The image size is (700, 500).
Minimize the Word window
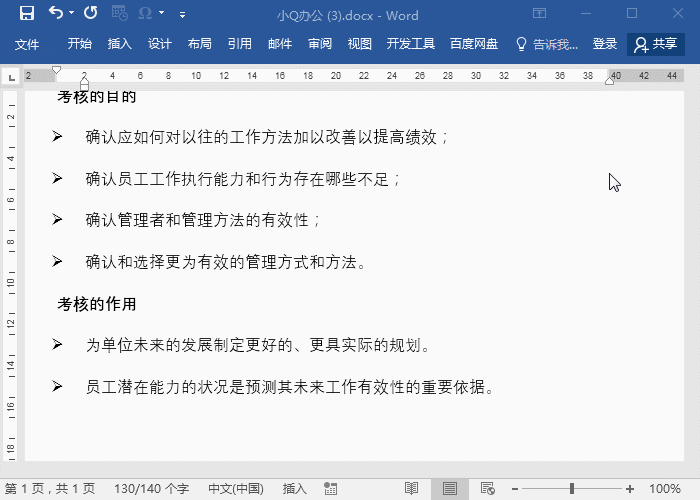(x=586, y=13)
